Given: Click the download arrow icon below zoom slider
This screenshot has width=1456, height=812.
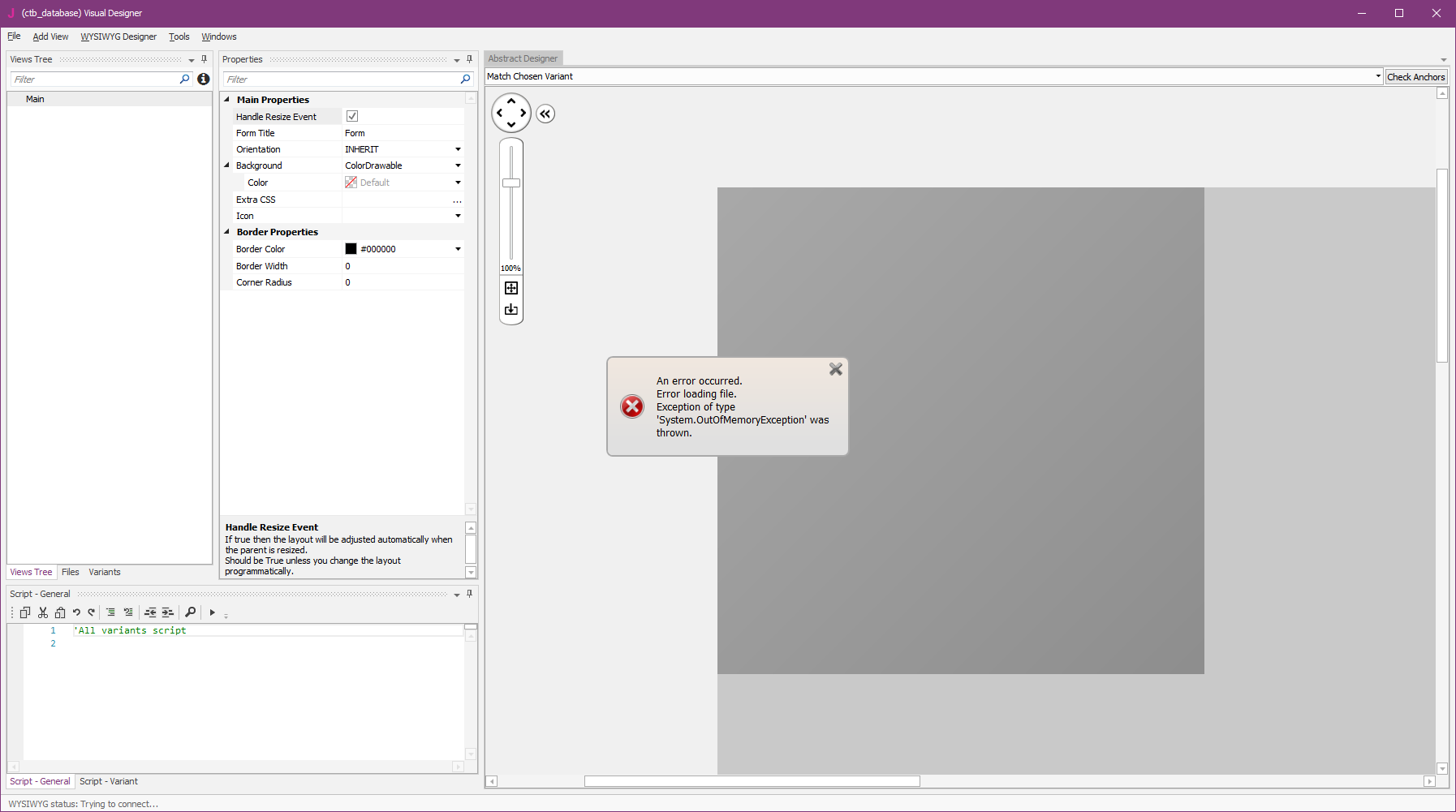Looking at the screenshot, I should (x=511, y=309).
